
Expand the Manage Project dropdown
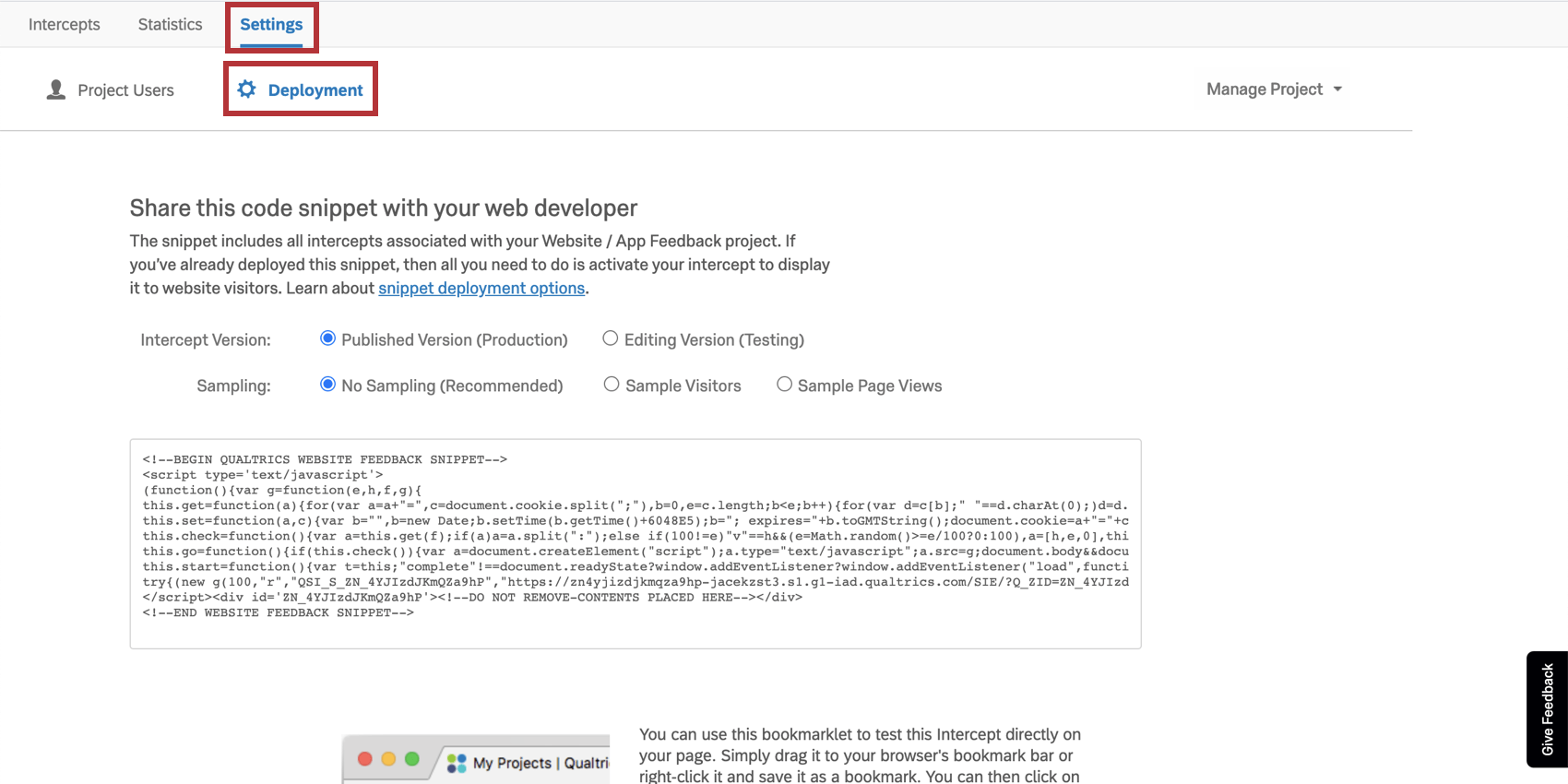1275,89
